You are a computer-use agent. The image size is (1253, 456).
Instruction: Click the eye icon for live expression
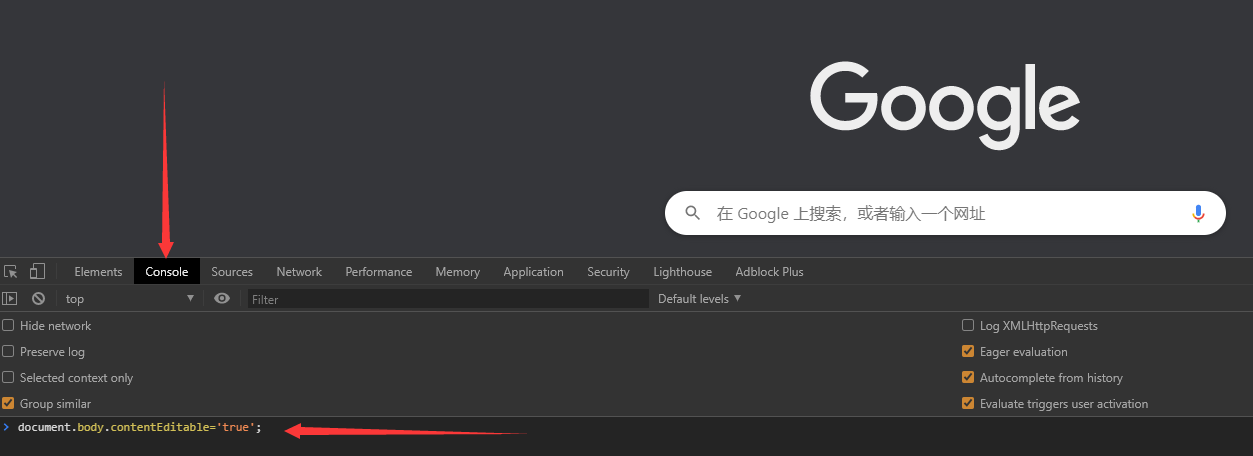coord(222,299)
